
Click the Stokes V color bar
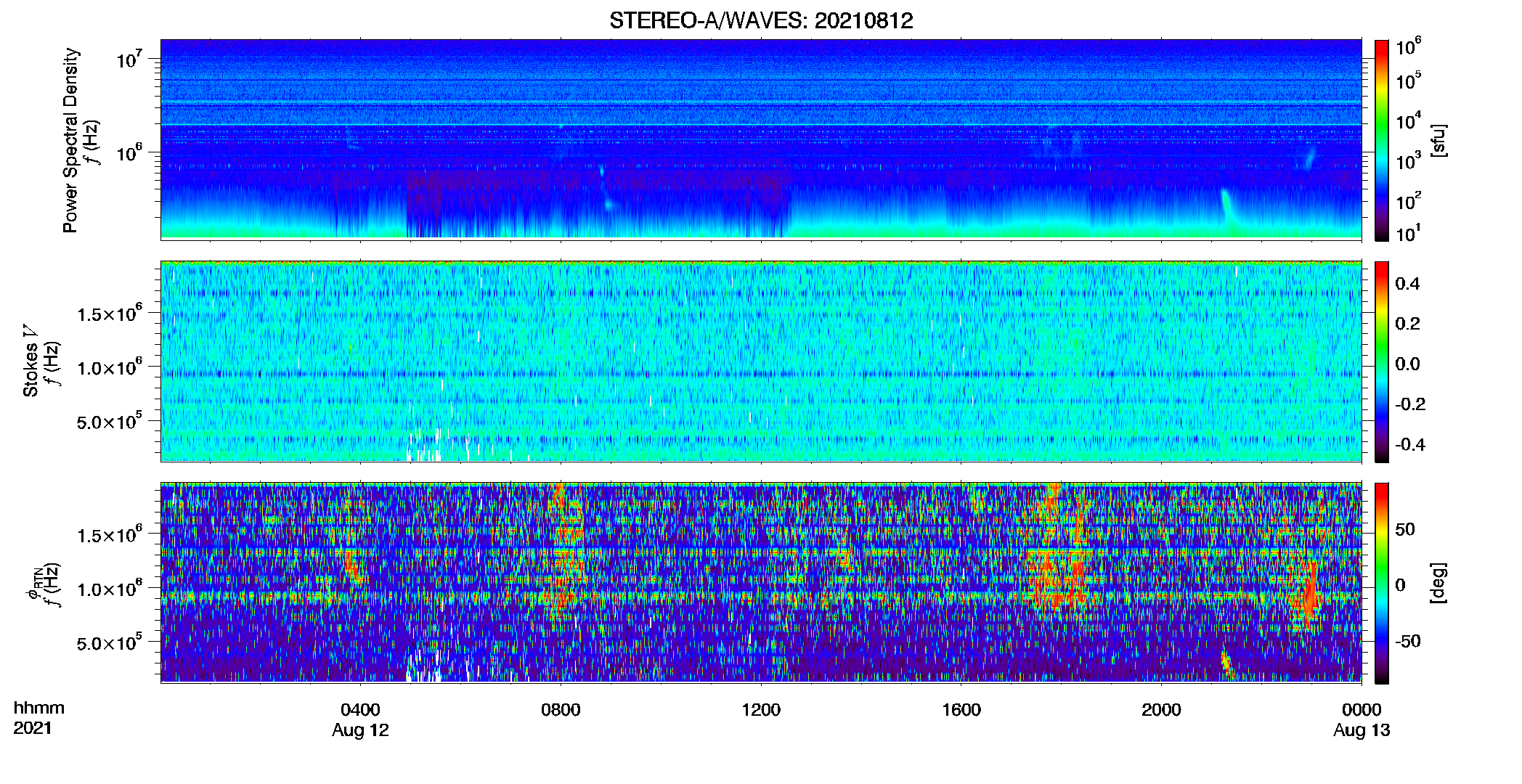pos(1382,362)
